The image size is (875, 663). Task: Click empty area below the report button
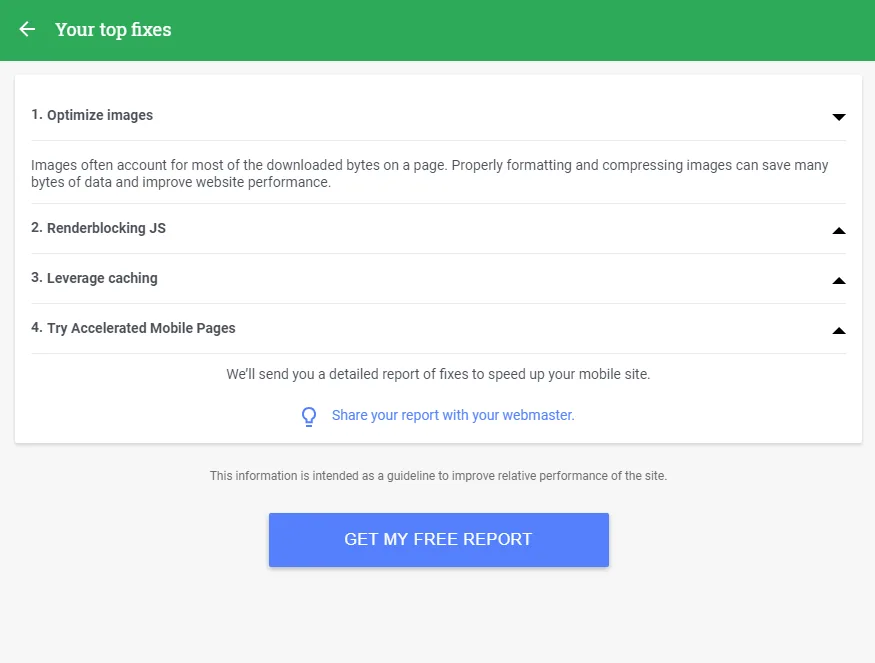coord(438,614)
